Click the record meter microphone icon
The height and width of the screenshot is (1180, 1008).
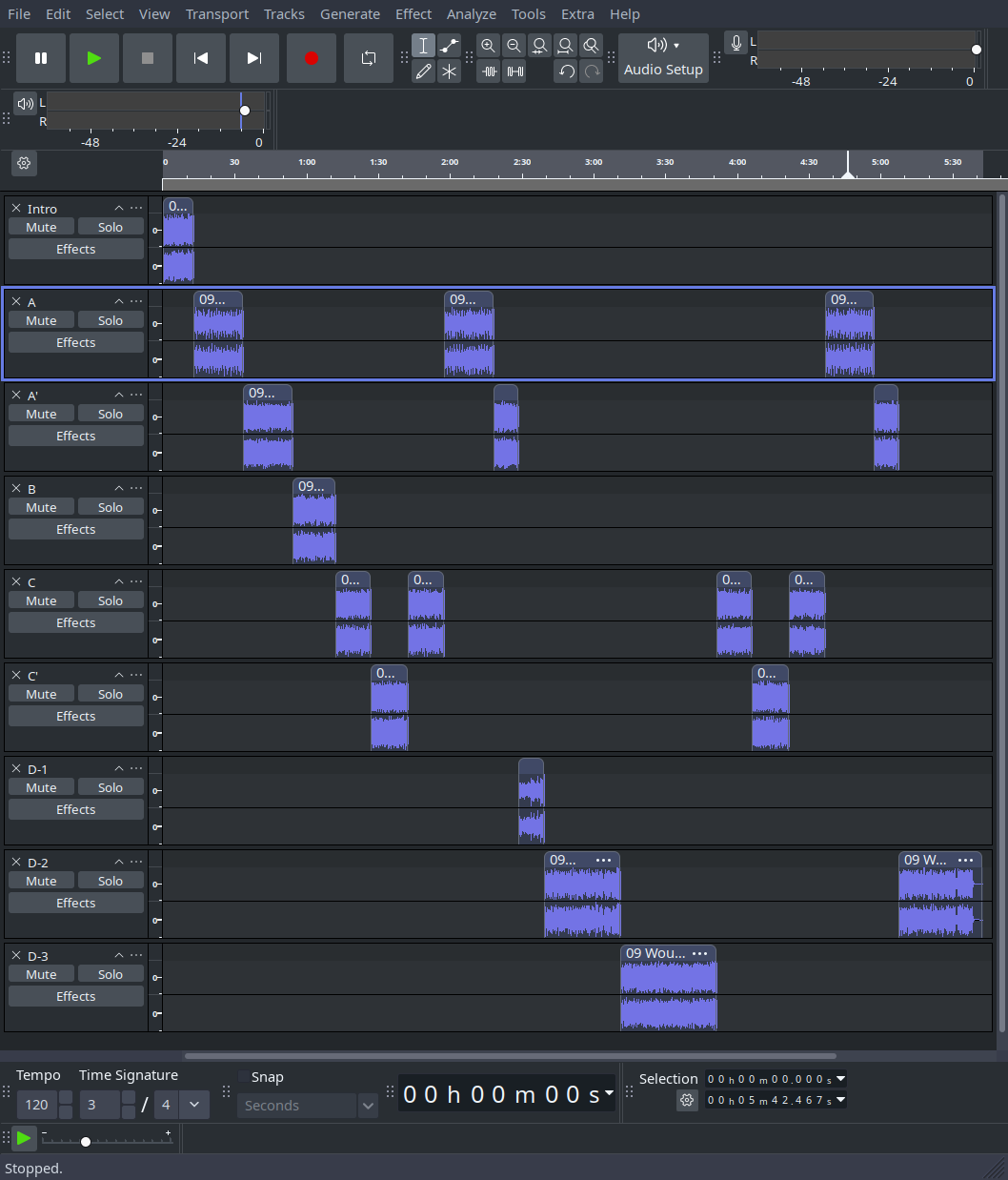(x=736, y=43)
